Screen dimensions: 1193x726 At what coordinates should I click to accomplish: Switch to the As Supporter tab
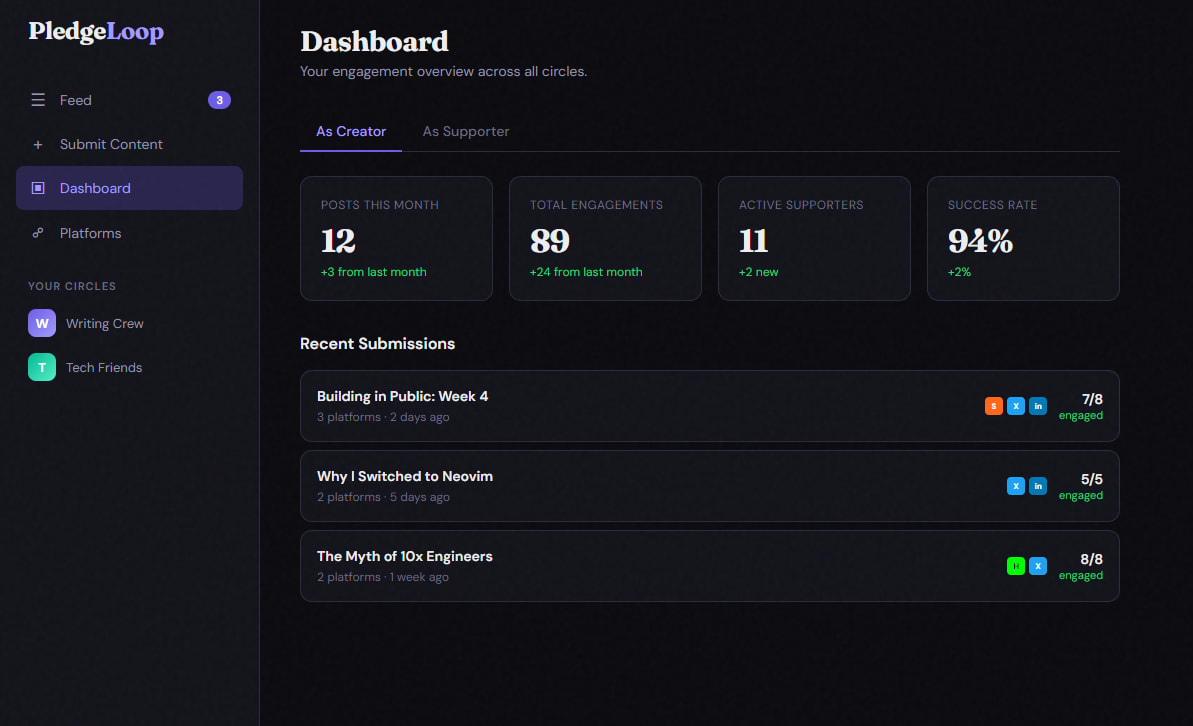[x=466, y=131]
